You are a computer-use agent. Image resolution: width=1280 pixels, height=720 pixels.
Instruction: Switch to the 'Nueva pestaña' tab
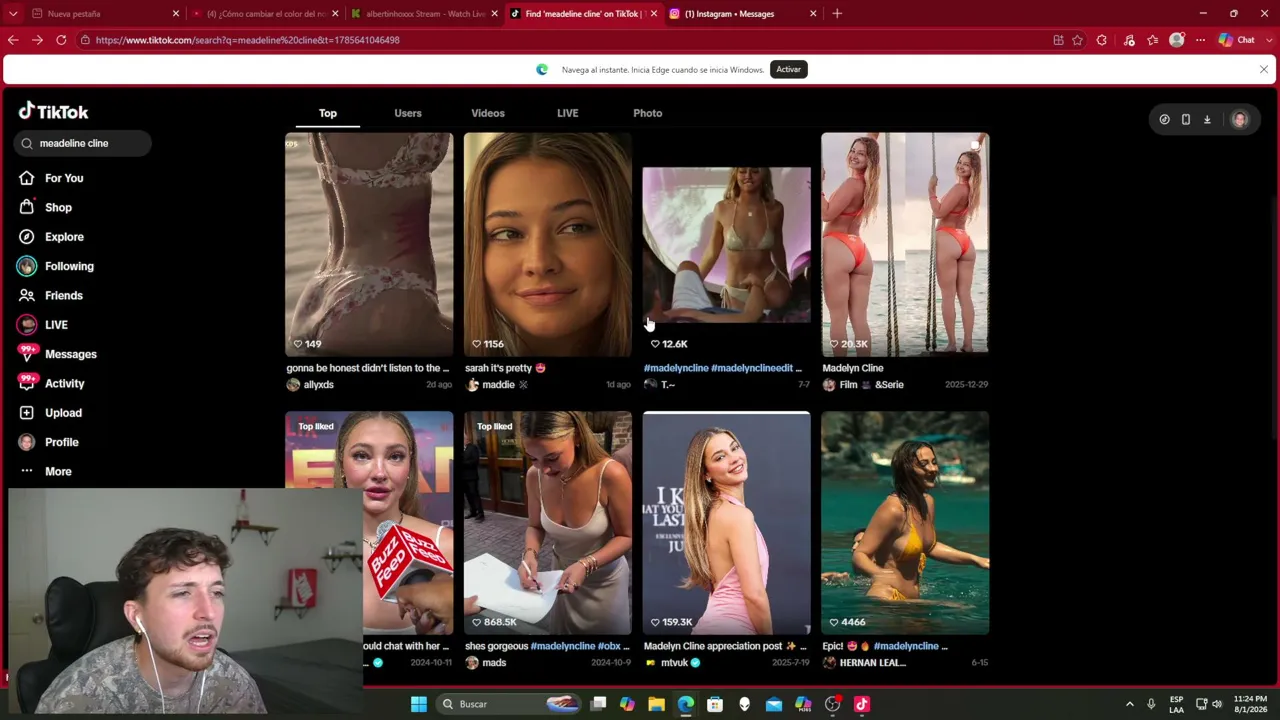click(103, 14)
